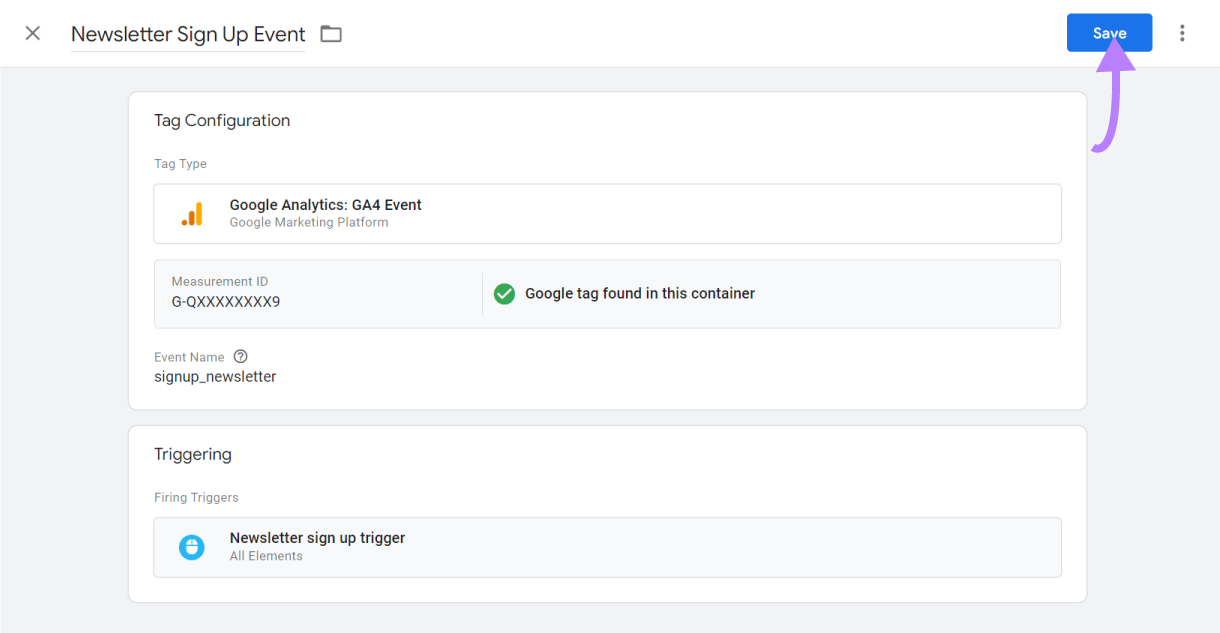Viewport: 1220px width, 633px height.
Task: Click the folder icon next to tag name
Action: coord(331,33)
